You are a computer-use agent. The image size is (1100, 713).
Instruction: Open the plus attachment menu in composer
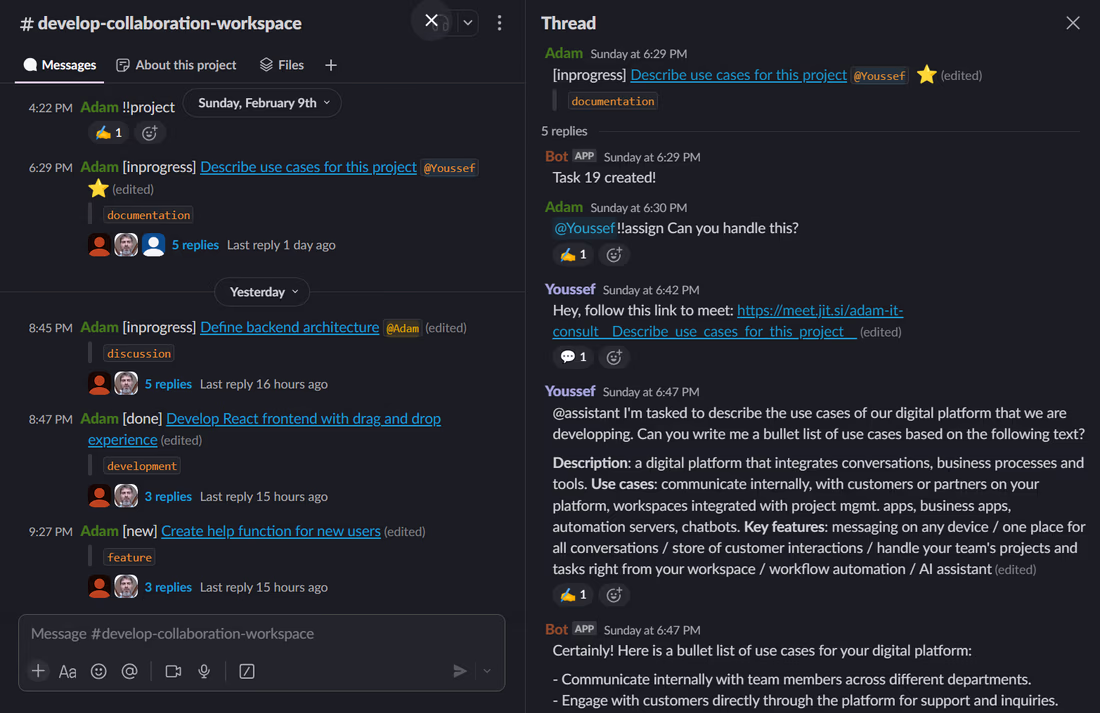point(38,671)
